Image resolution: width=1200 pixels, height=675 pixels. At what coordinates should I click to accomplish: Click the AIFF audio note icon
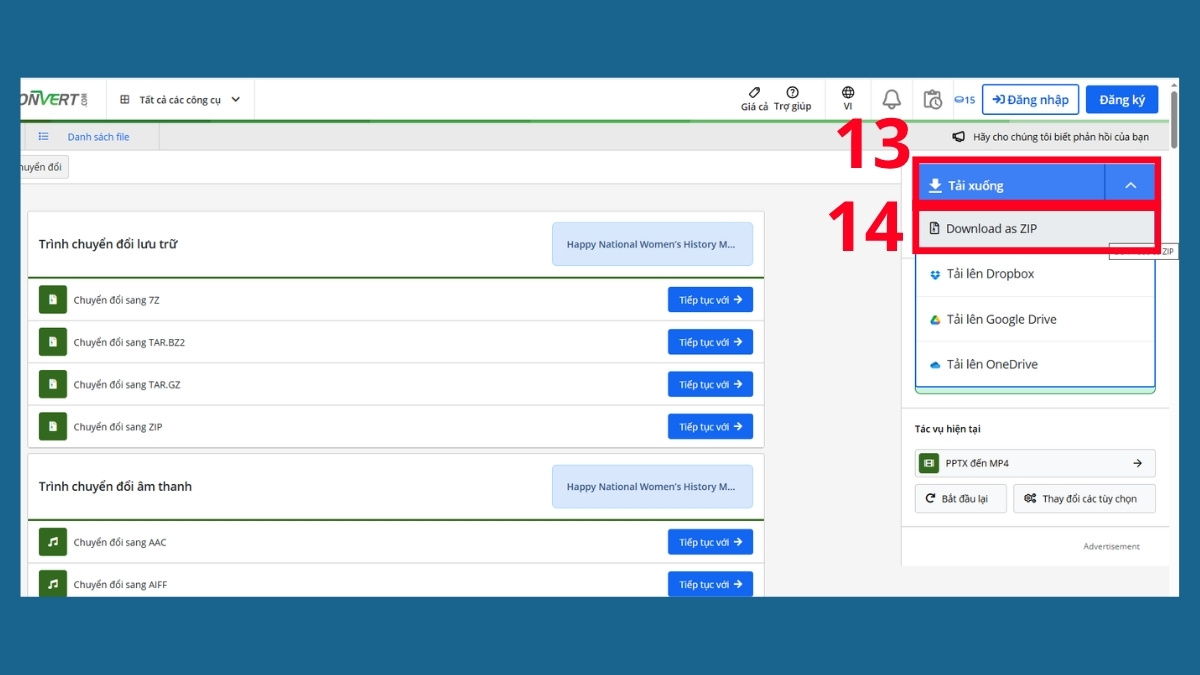pyautogui.click(x=53, y=584)
